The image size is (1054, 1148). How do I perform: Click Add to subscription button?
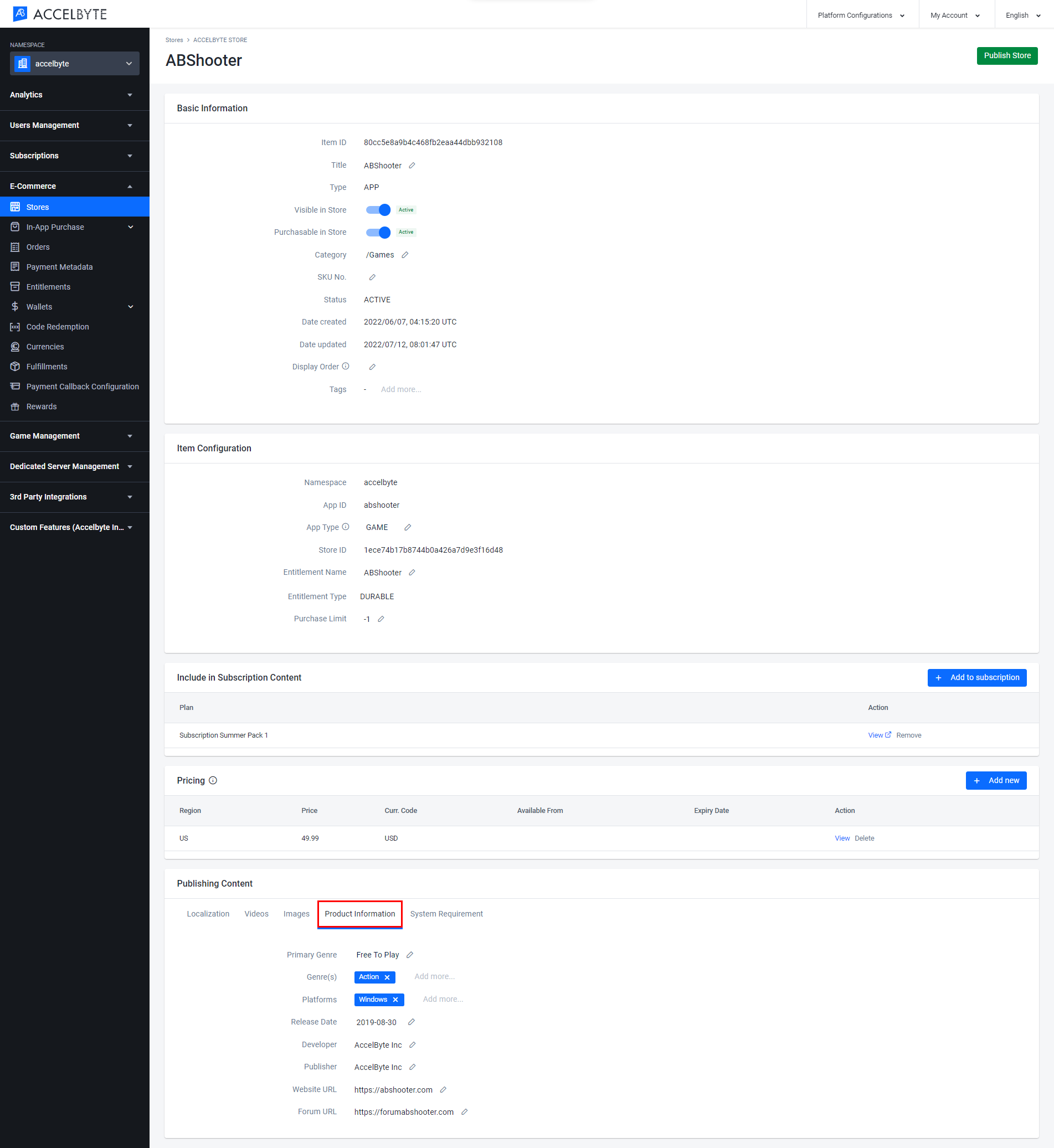point(977,677)
